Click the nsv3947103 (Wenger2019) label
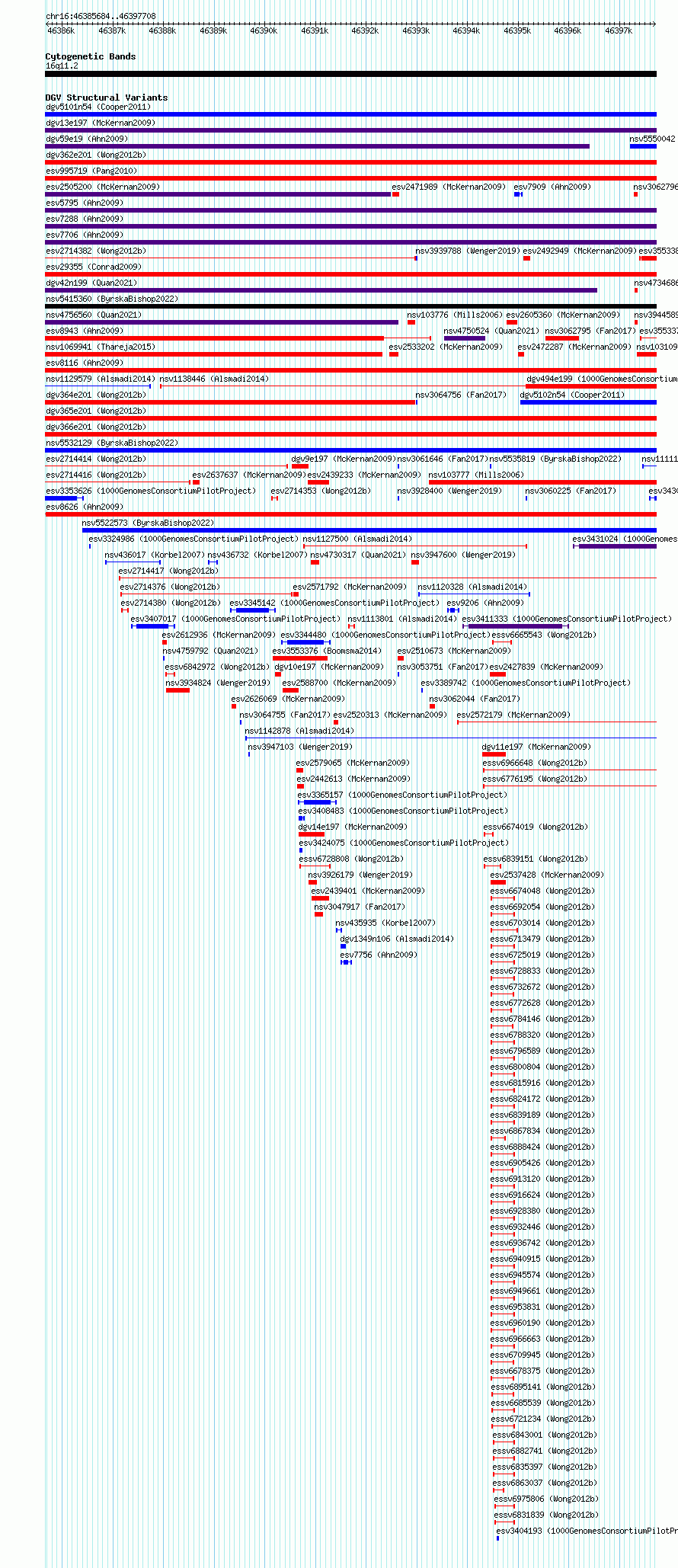678x1568 pixels. tap(300, 747)
